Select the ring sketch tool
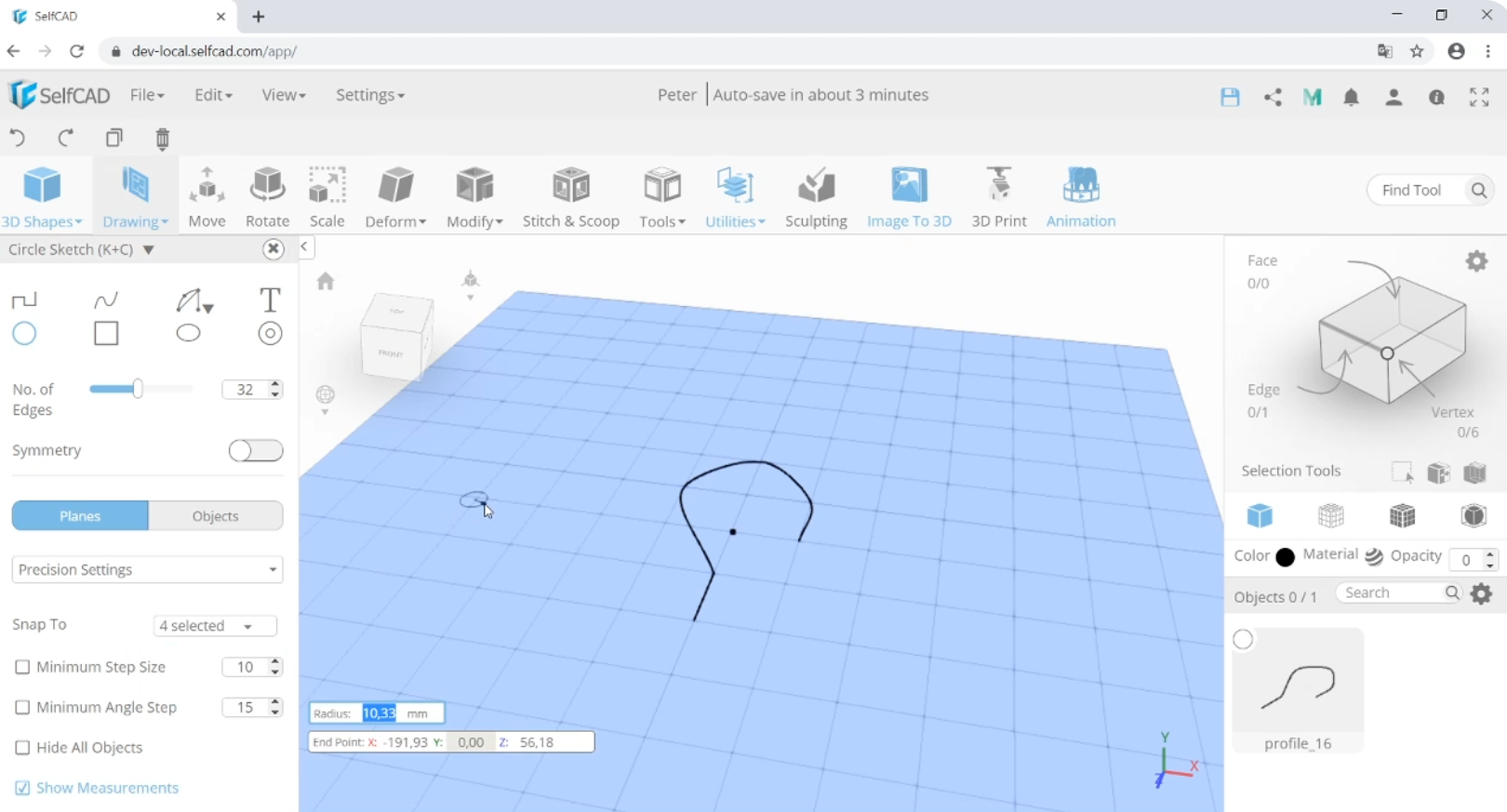Image resolution: width=1507 pixels, height=812 pixels. click(270, 333)
